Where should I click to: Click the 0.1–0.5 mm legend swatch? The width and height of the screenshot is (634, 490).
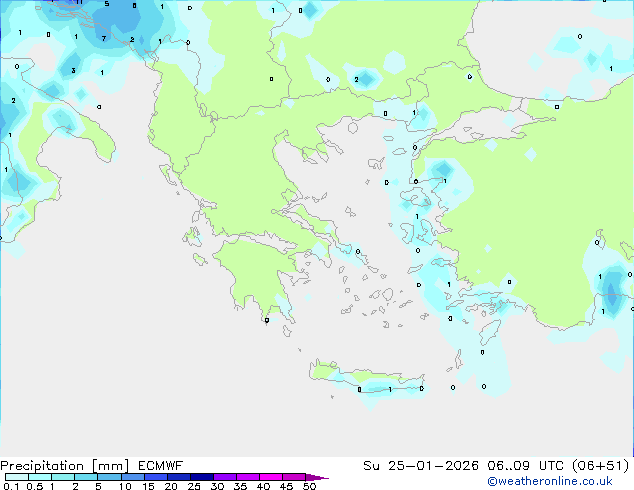pyautogui.click(x=17, y=477)
